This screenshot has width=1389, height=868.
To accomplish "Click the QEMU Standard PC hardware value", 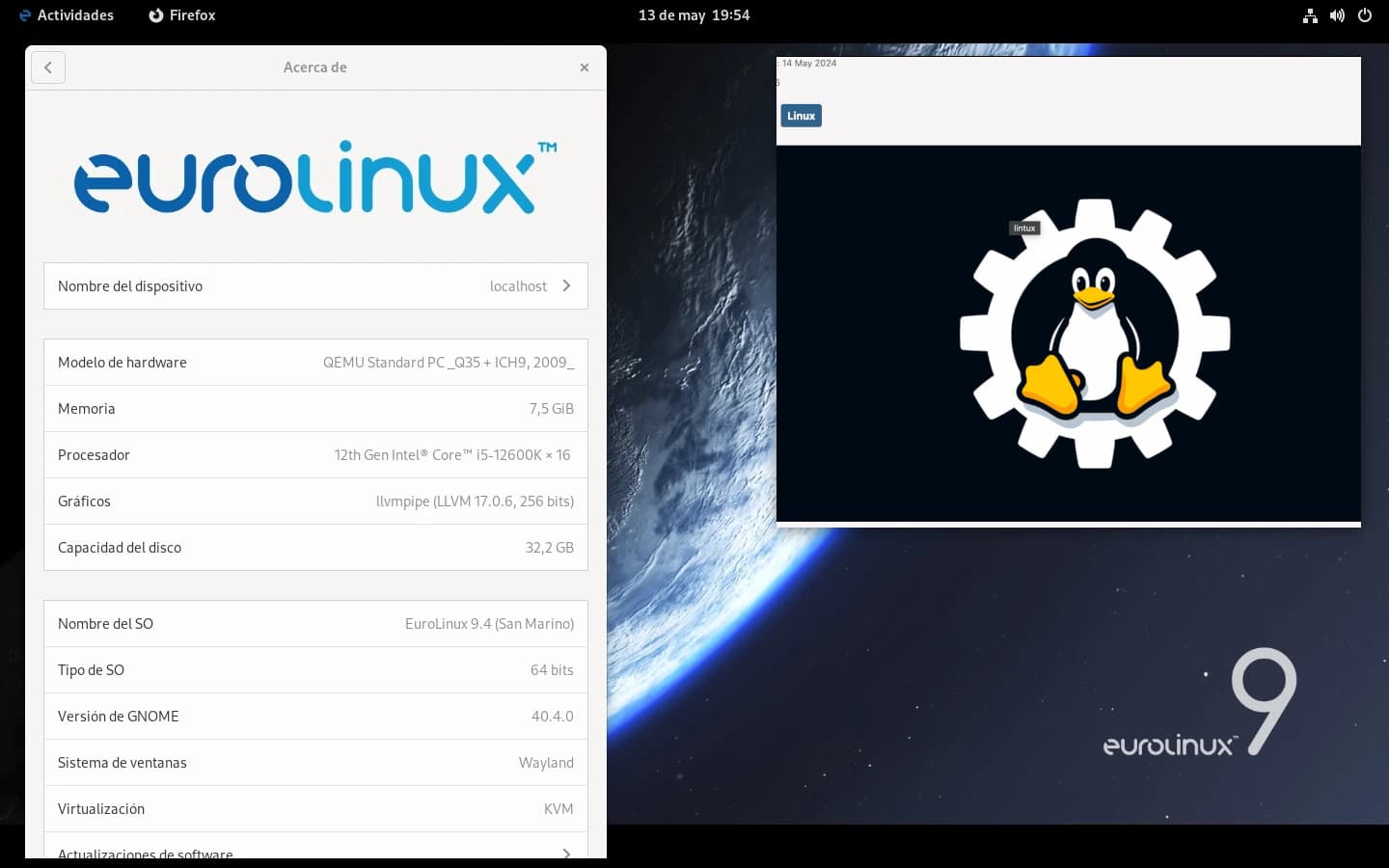I will (x=449, y=363).
